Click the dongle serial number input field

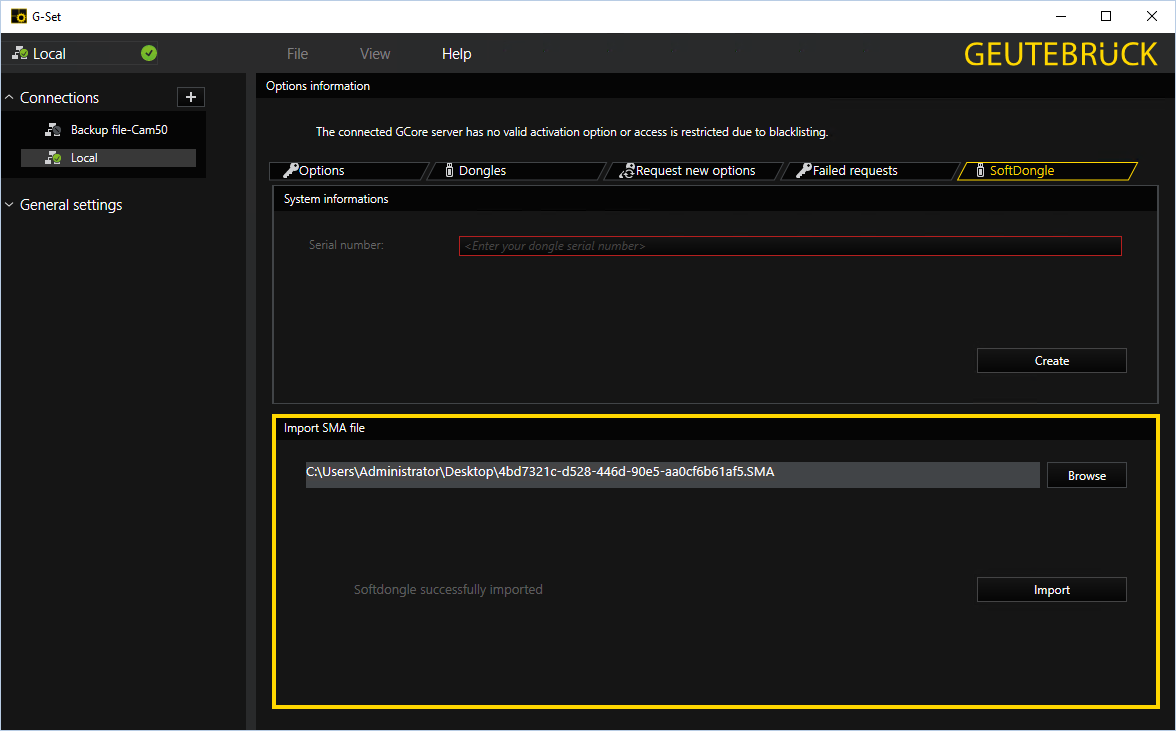click(x=789, y=246)
